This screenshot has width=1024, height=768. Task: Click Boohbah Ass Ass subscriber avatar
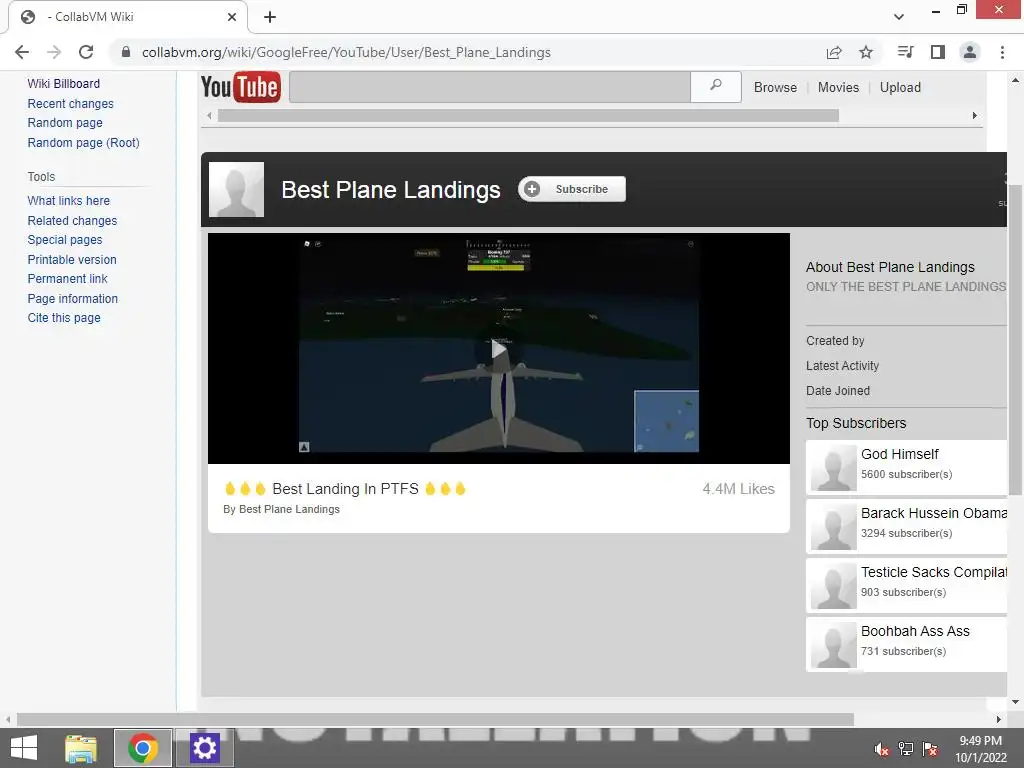833,645
